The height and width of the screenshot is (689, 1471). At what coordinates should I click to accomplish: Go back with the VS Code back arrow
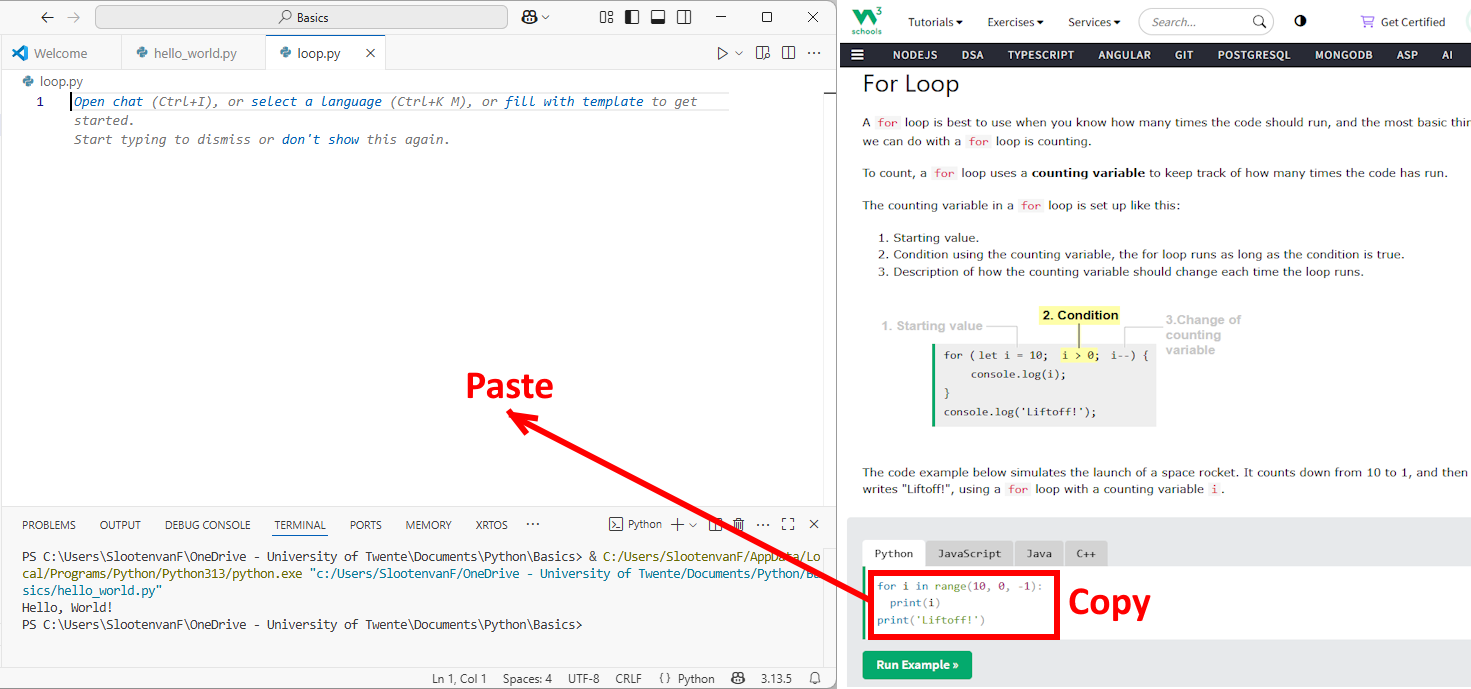click(47, 17)
